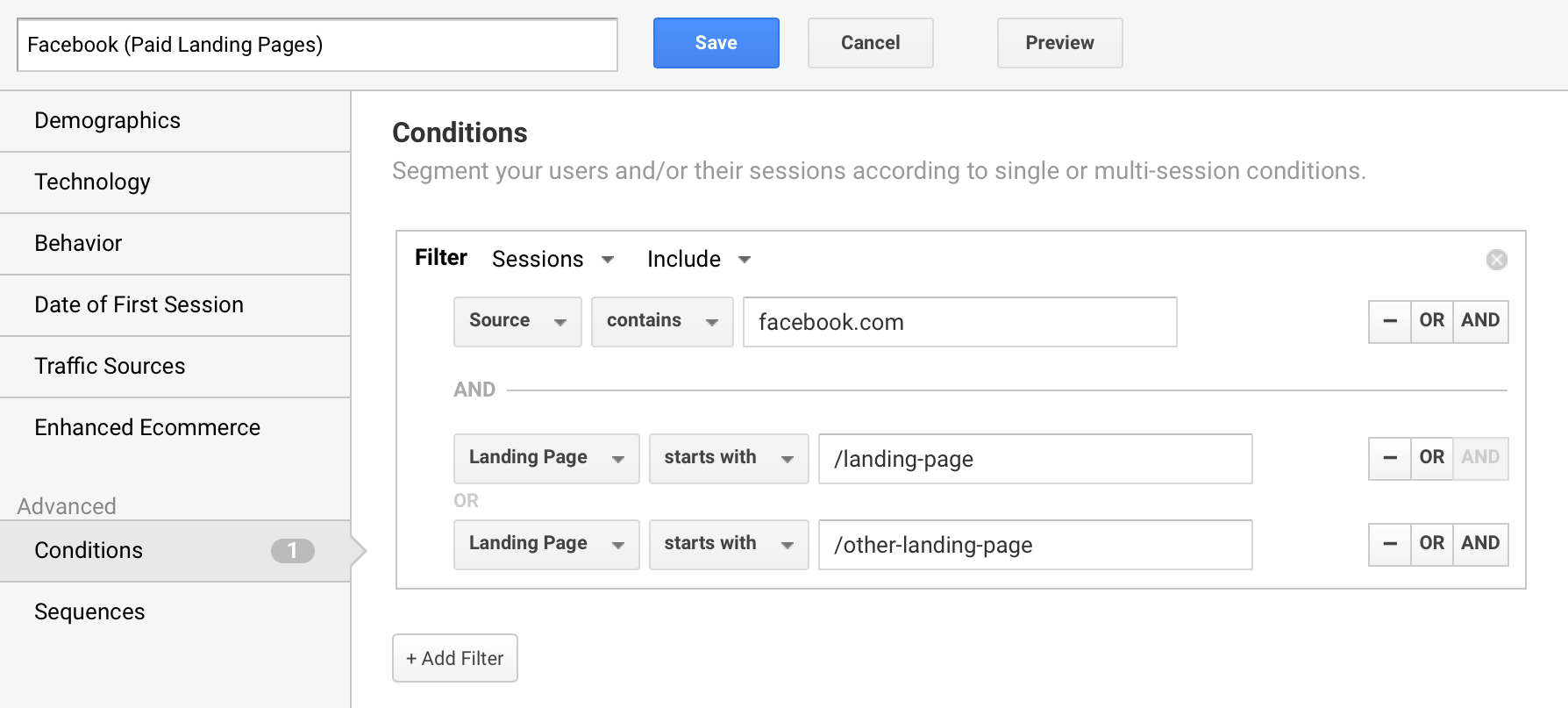This screenshot has width=1568, height=708.
Task: Open the contains match type dropdown
Action: [x=662, y=321]
